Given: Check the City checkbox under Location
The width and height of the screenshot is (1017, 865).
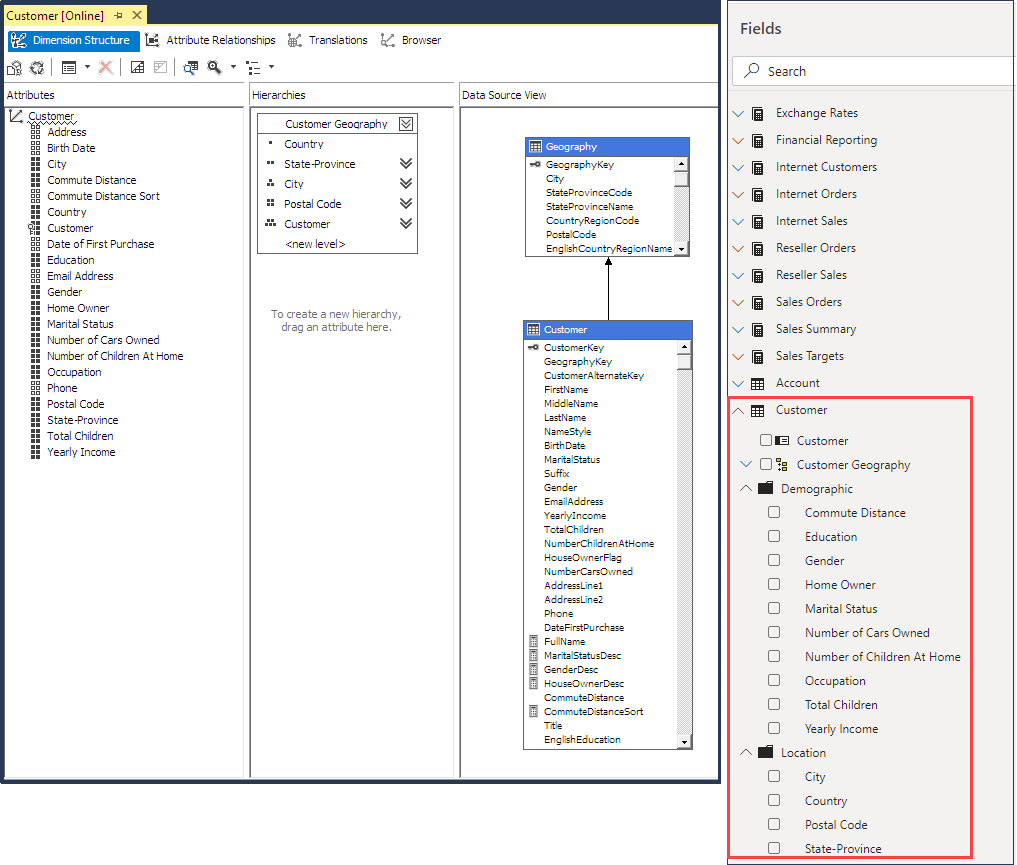Looking at the screenshot, I should point(774,776).
